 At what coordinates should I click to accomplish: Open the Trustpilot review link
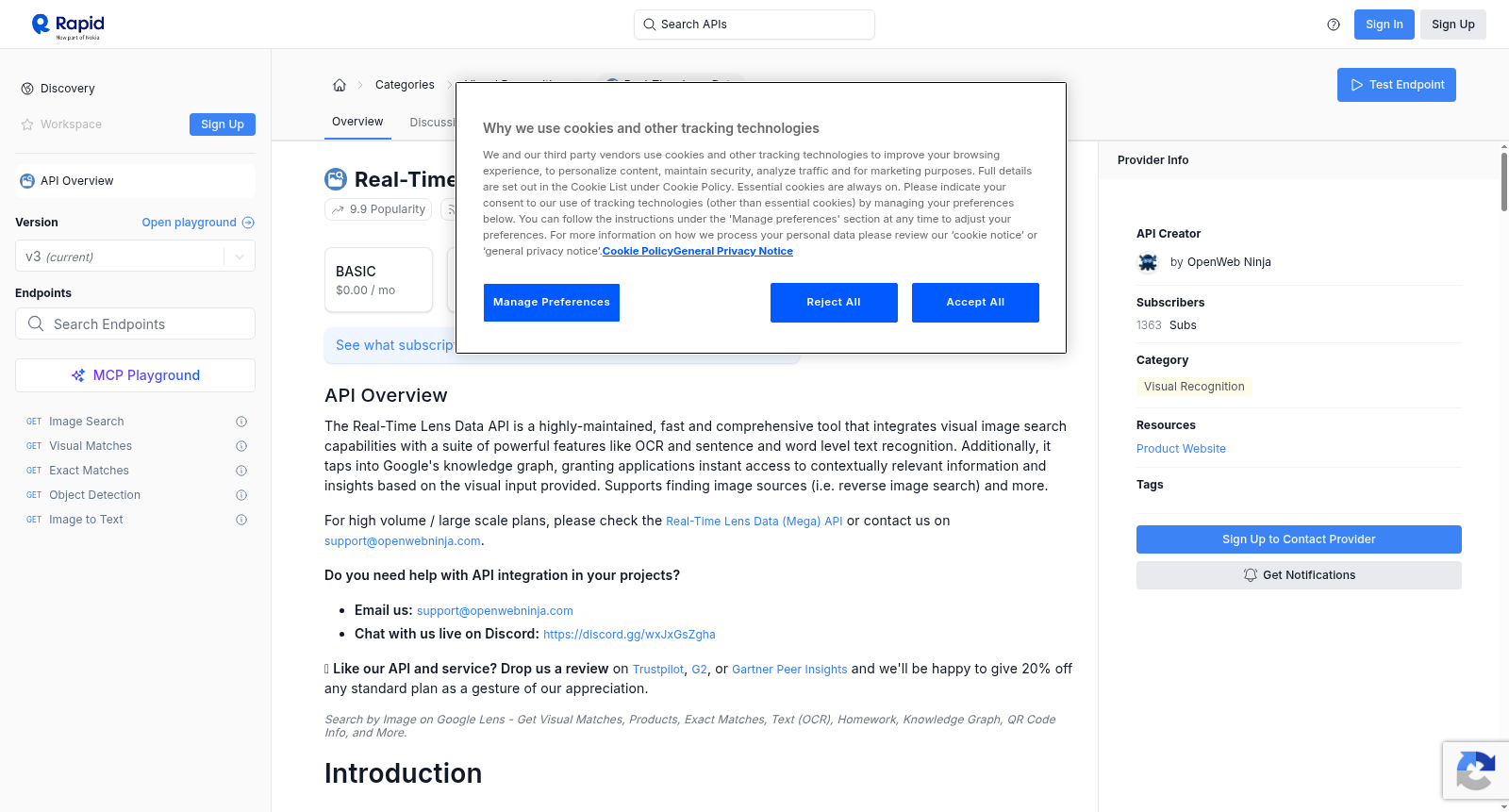pyautogui.click(x=658, y=670)
